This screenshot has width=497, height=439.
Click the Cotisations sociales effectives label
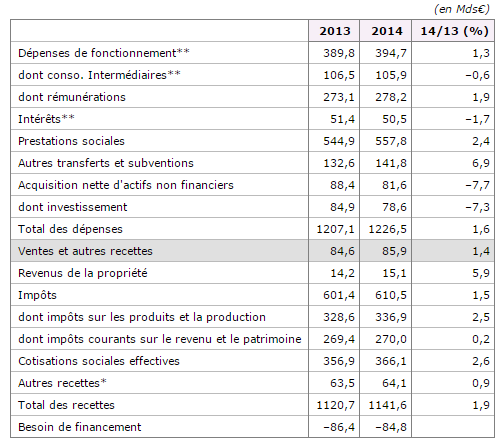[99, 361]
